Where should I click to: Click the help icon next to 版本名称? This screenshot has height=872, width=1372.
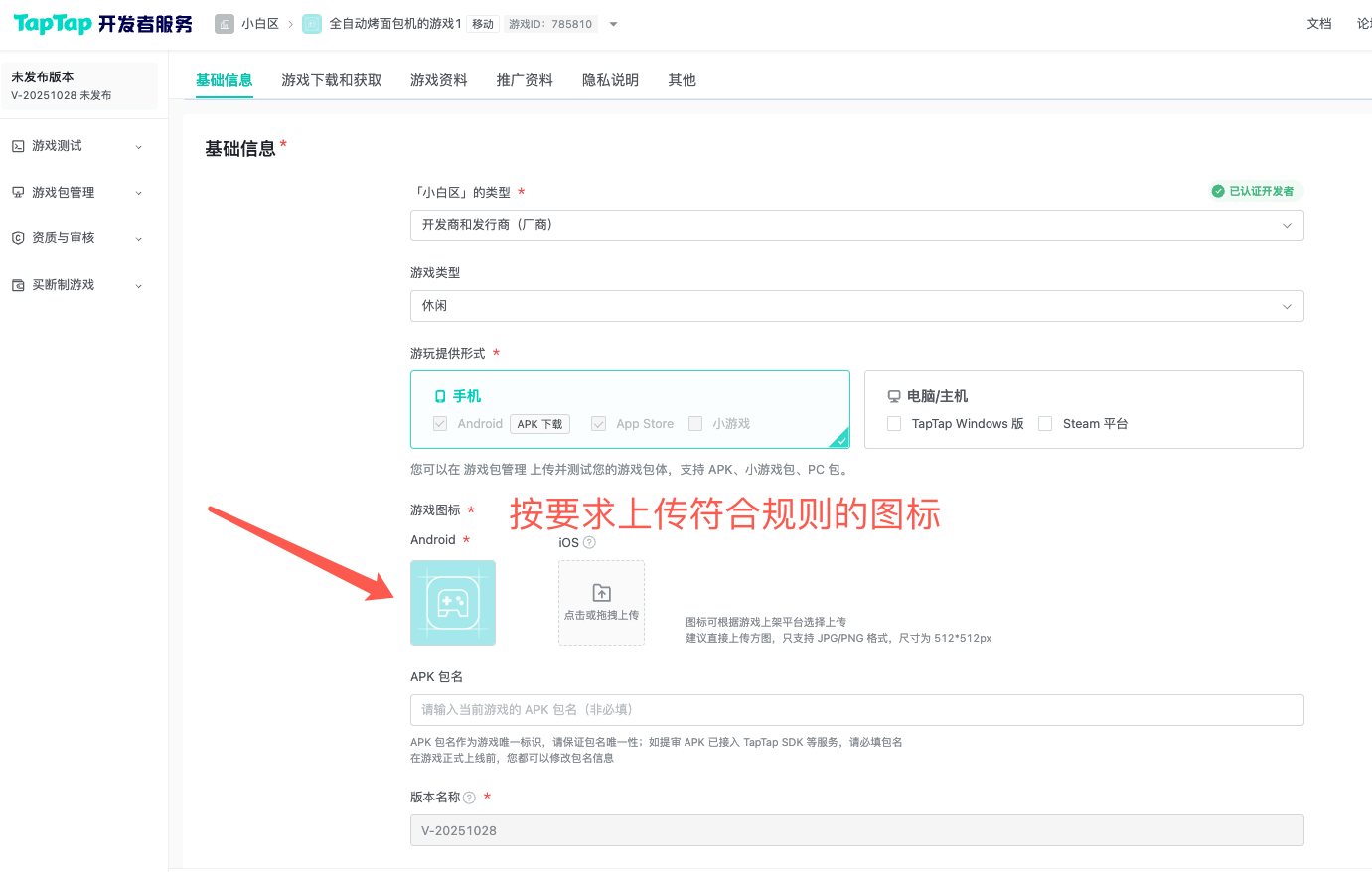click(x=470, y=798)
